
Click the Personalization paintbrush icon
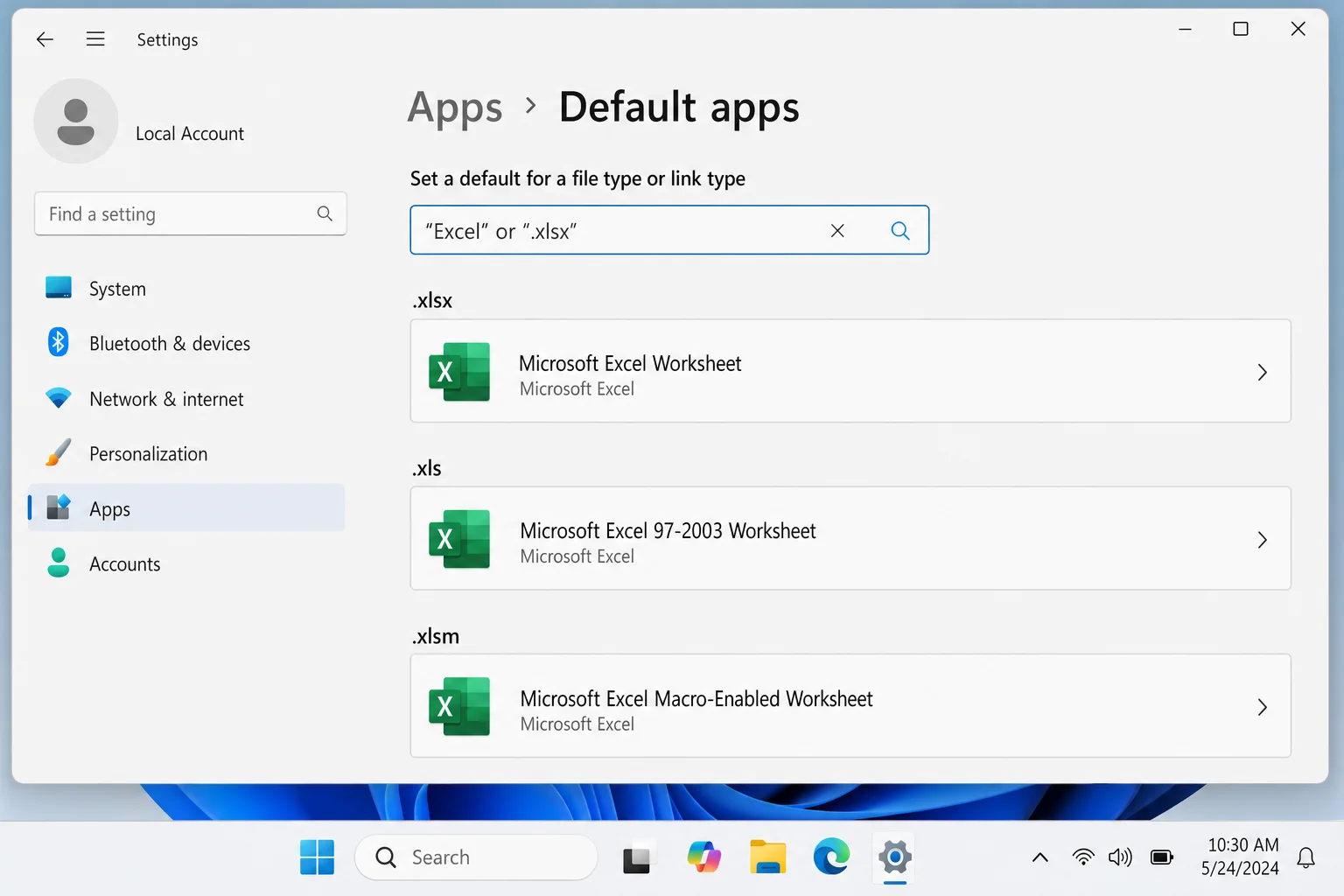[59, 453]
